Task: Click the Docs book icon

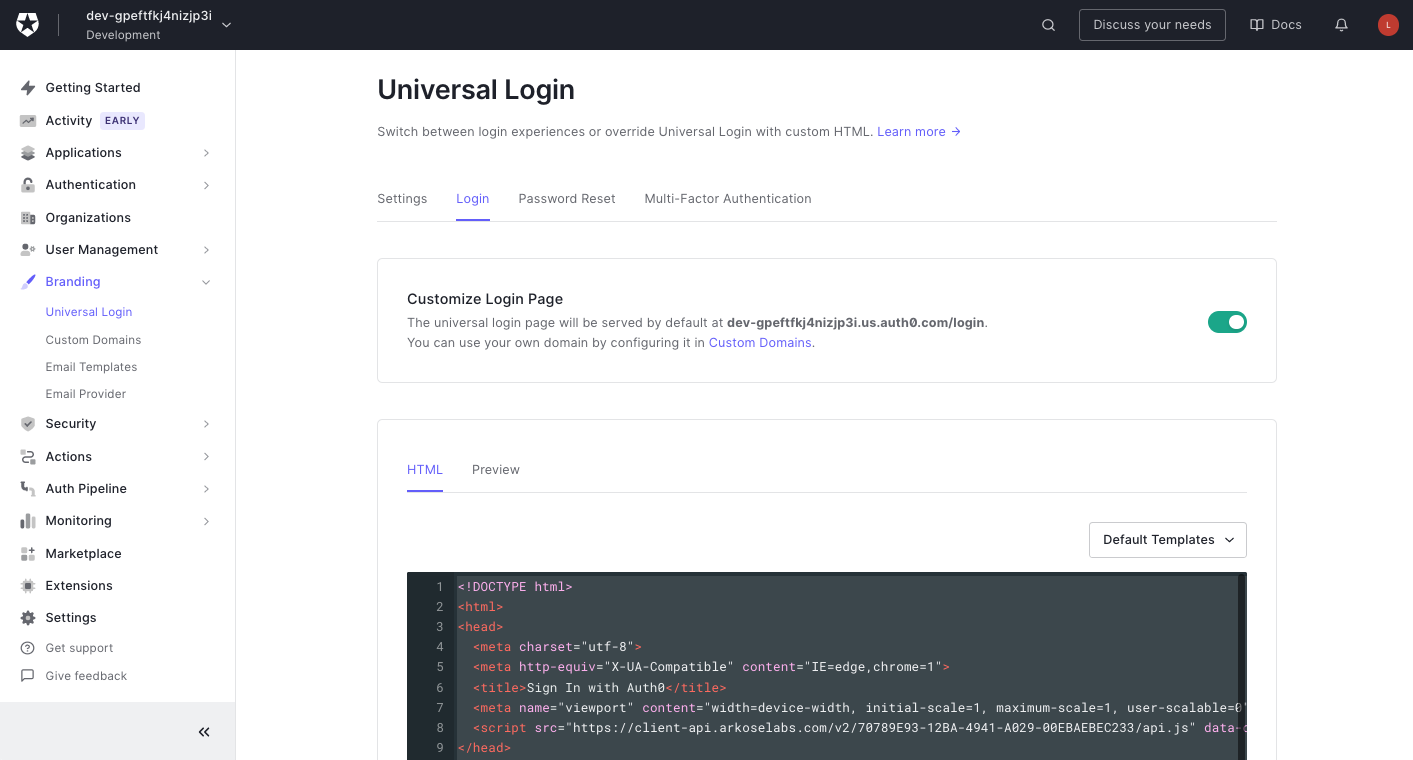Action: [x=1257, y=25]
